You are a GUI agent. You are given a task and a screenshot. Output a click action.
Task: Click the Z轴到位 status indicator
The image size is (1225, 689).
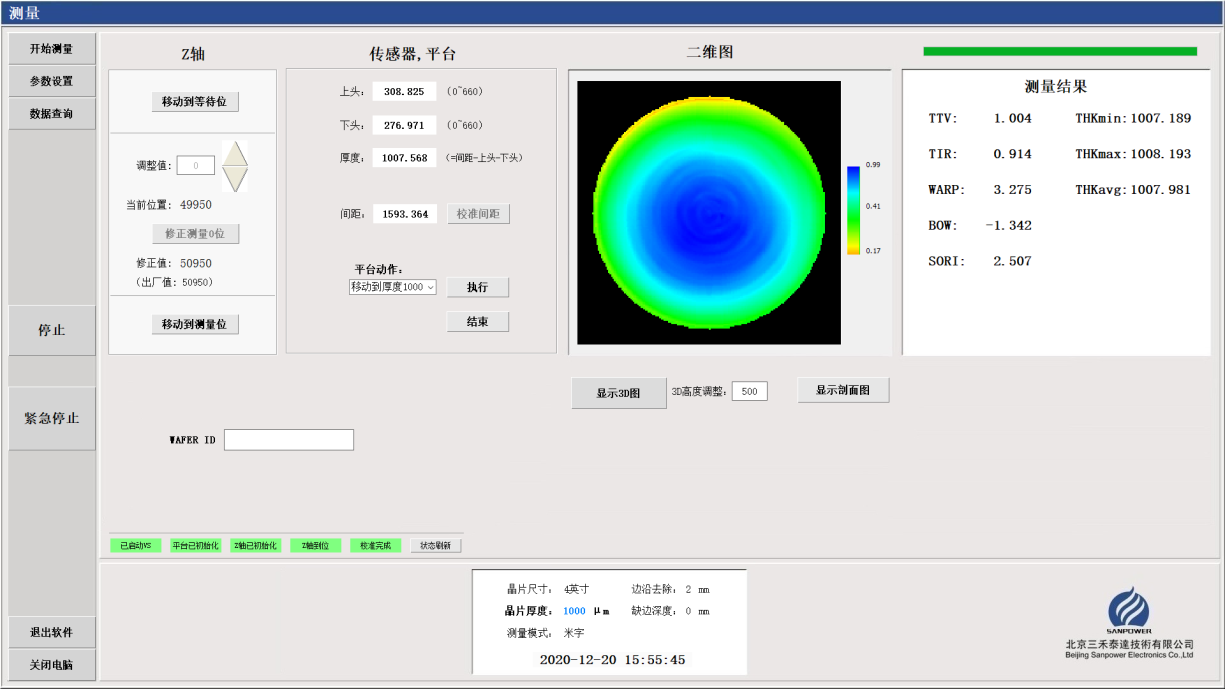click(x=315, y=546)
